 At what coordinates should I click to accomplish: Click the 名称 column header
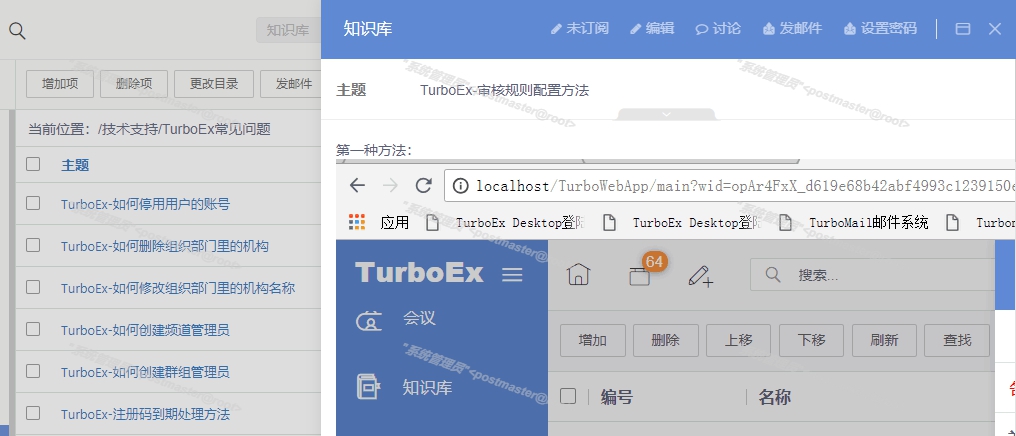pos(774,396)
